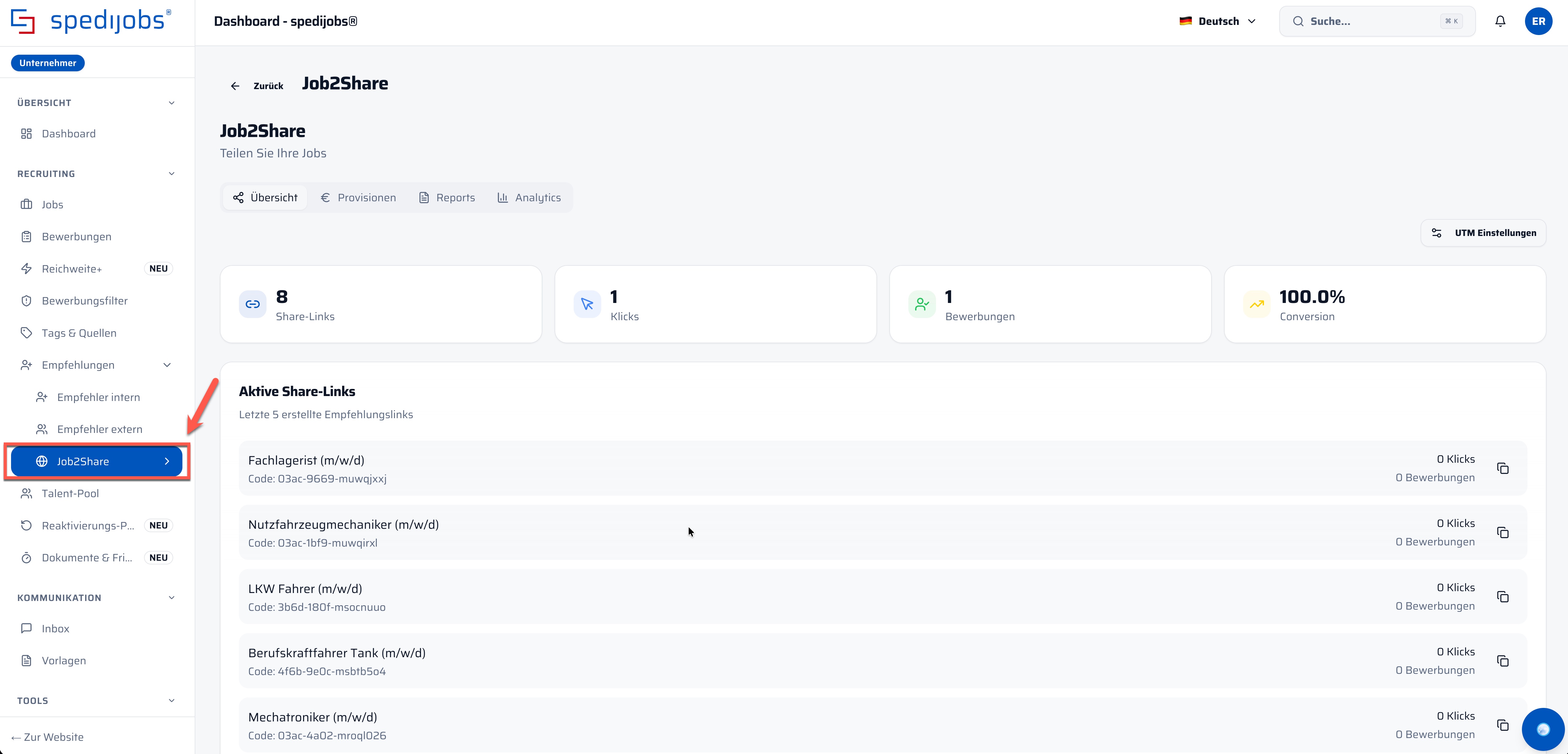
Task: Click the Klicks cursor icon
Action: click(587, 304)
